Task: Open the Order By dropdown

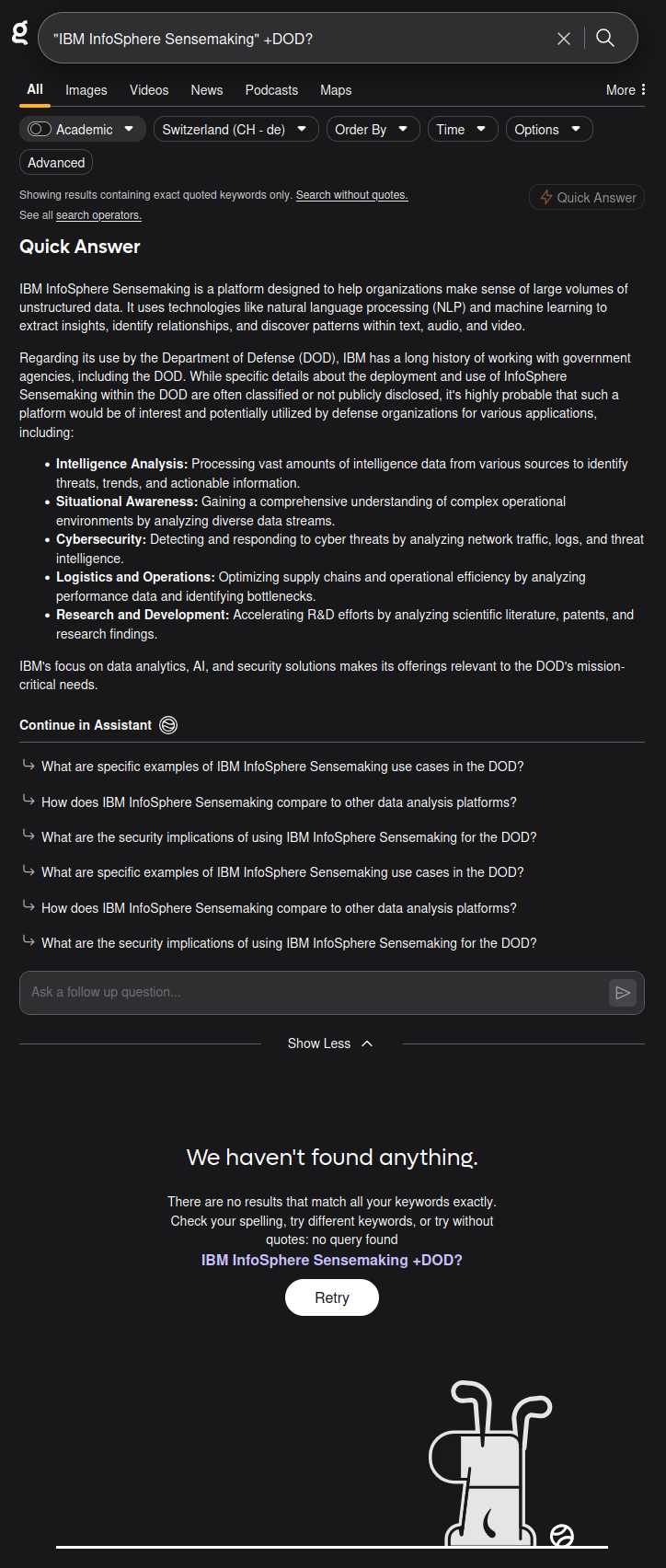Action: coord(373,130)
